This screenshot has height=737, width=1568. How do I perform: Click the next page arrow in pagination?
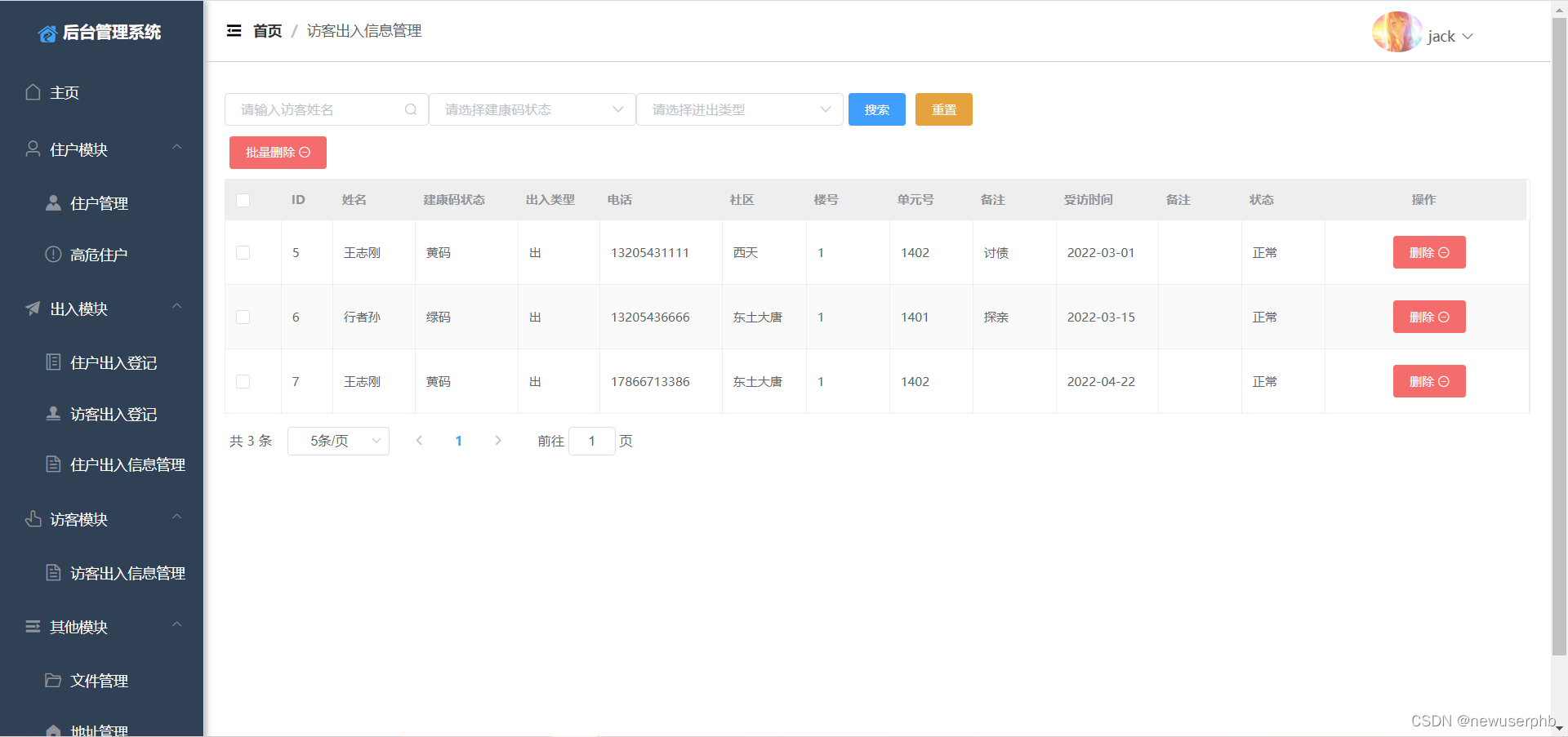coord(498,441)
